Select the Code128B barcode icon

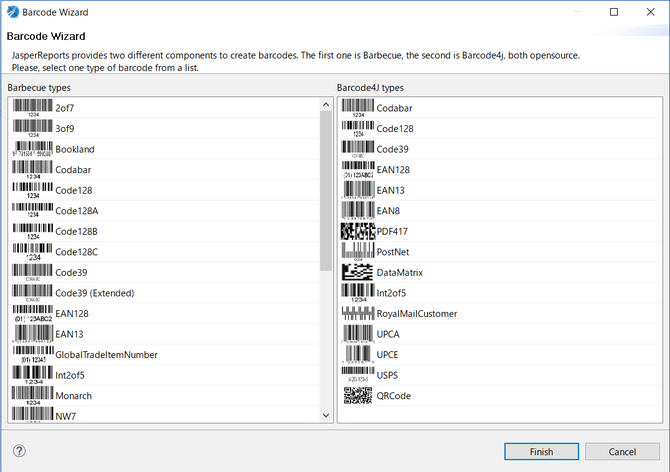[33, 231]
